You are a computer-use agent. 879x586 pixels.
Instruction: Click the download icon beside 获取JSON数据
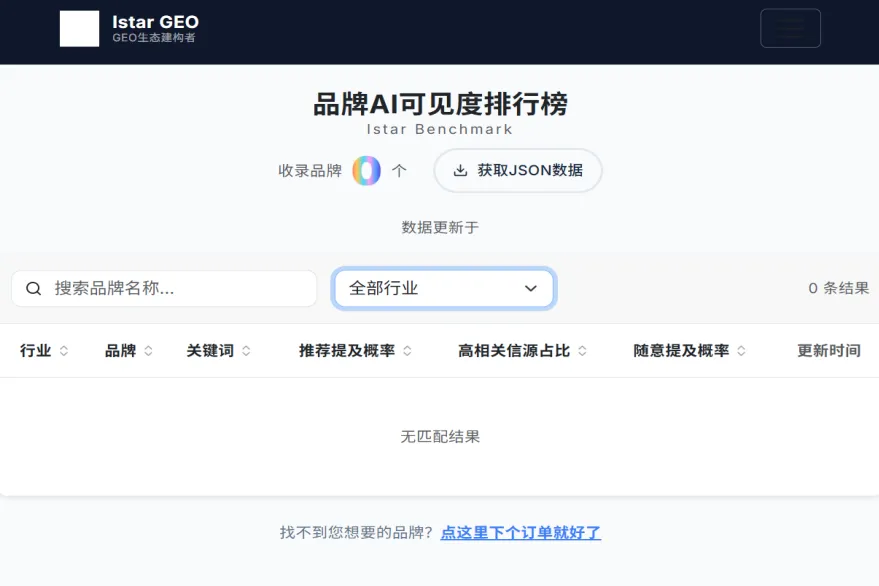coord(460,171)
